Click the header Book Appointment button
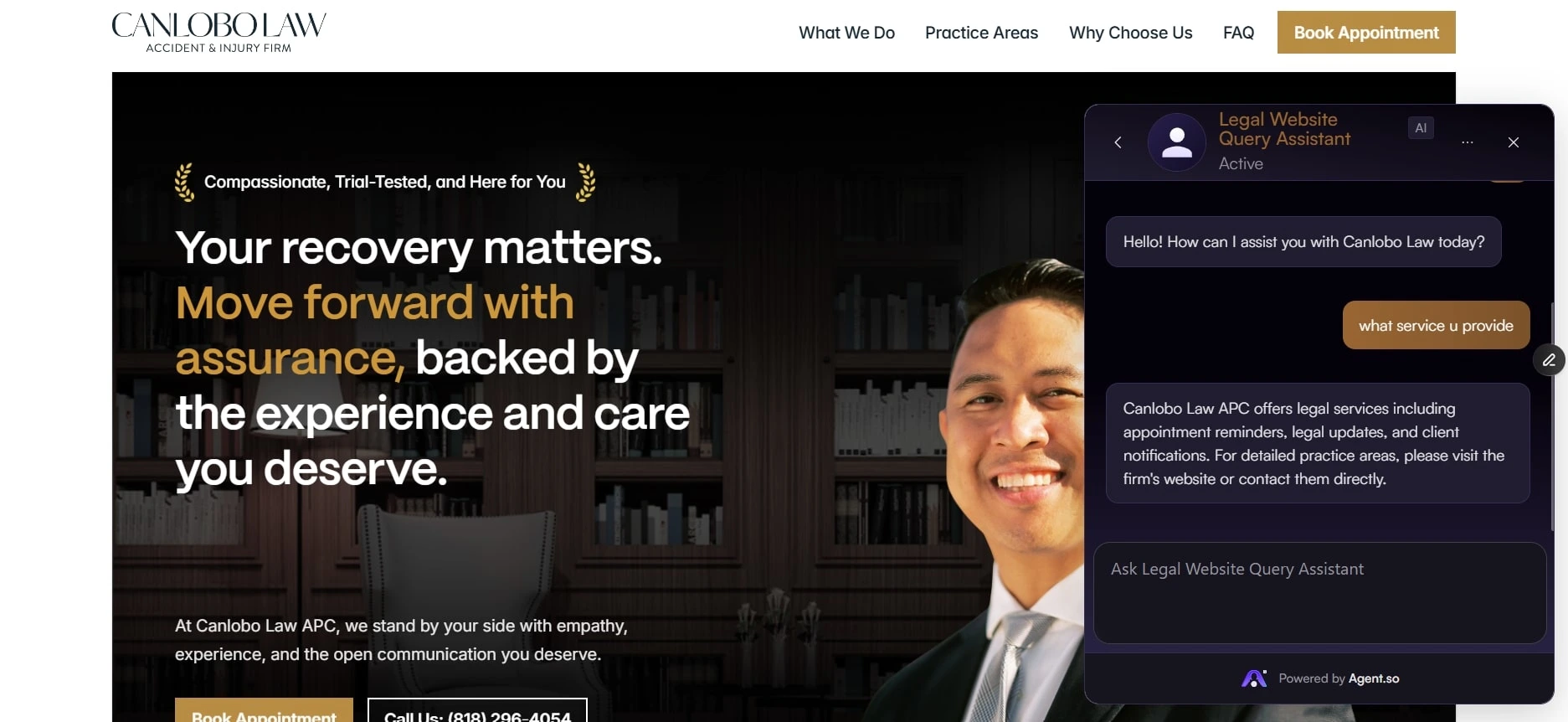Viewport: 1568px width, 722px height. pyautogui.click(x=1366, y=33)
